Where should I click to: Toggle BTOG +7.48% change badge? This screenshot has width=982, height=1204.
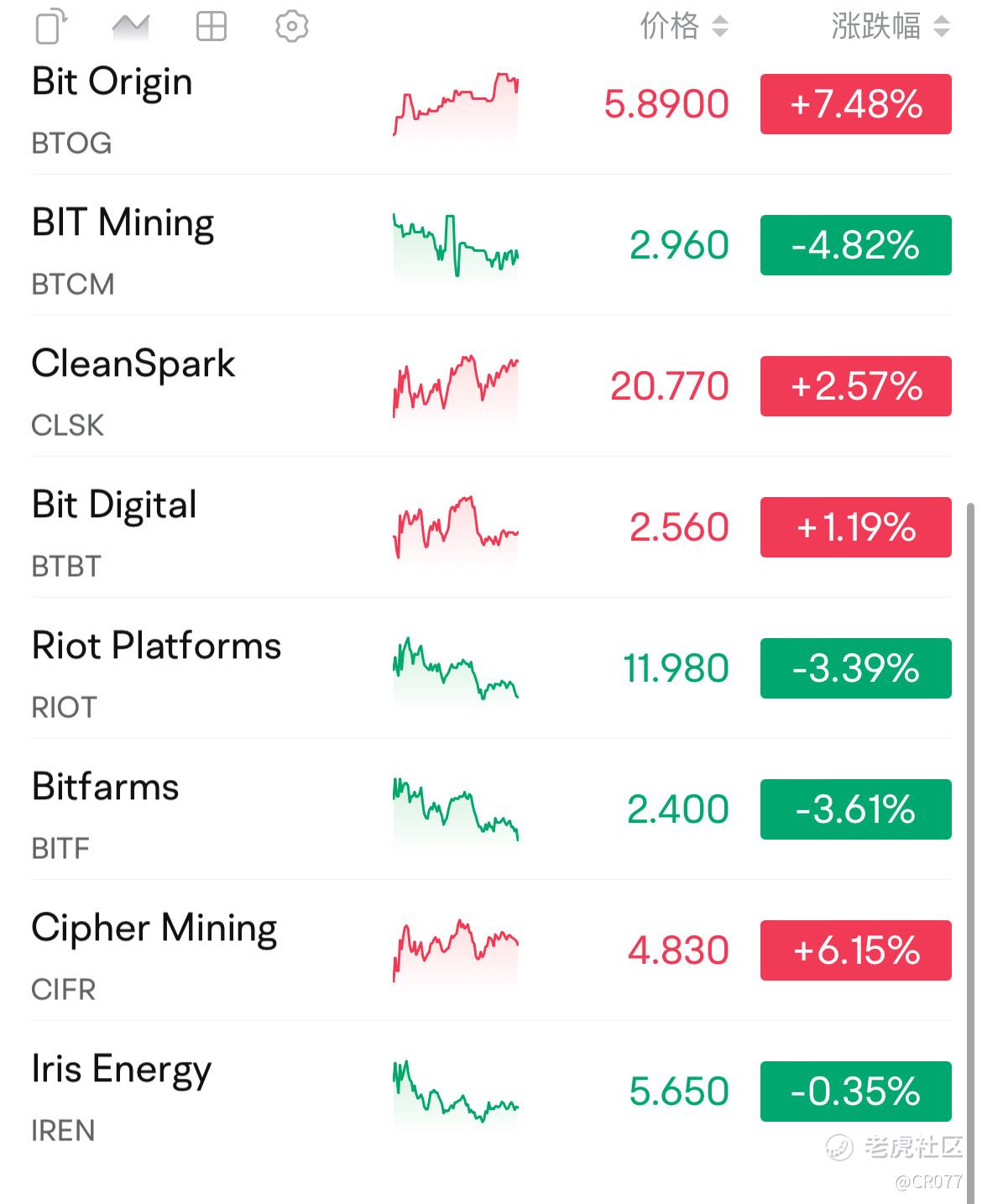[856, 104]
